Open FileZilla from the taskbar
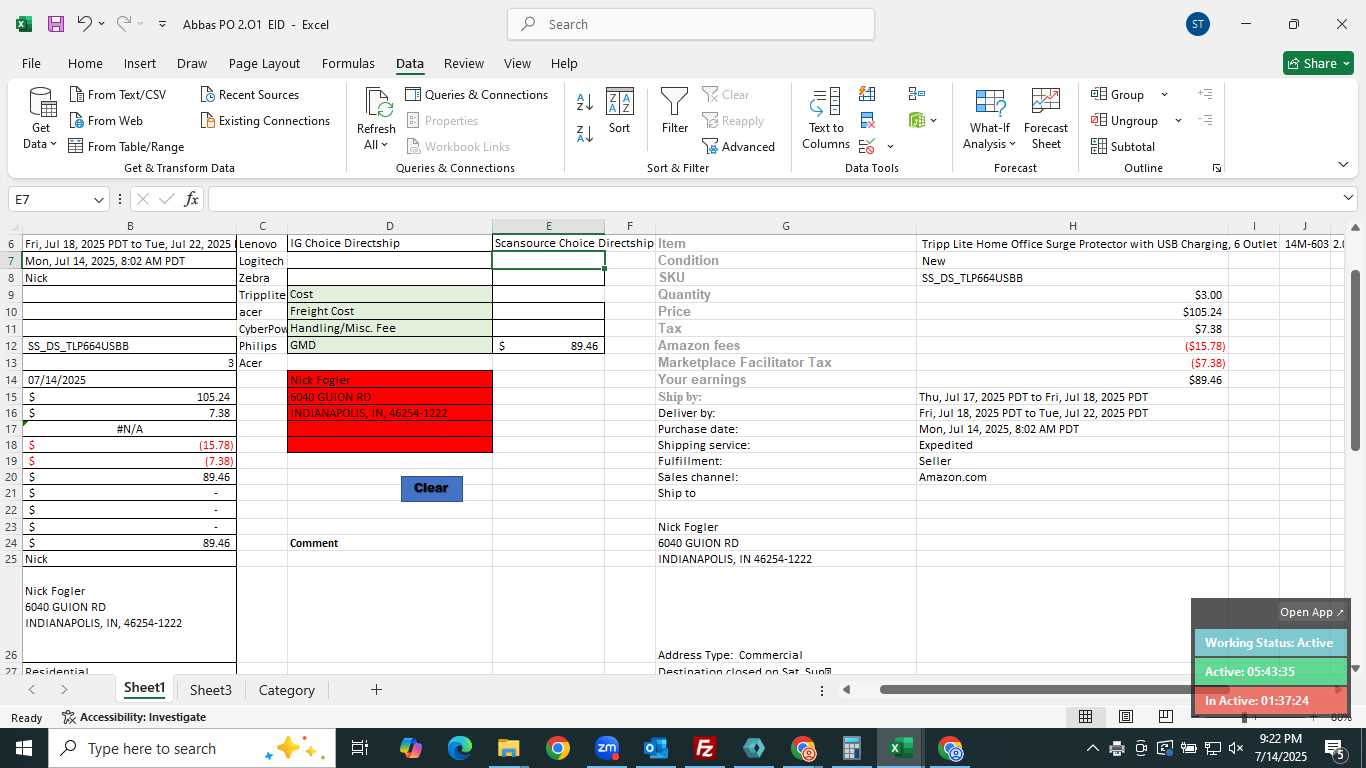The height and width of the screenshot is (768, 1366). pyautogui.click(x=705, y=748)
